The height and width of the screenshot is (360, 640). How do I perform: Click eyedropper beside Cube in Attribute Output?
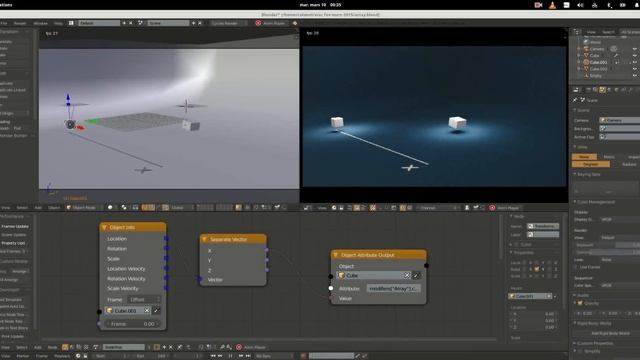pos(416,276)
